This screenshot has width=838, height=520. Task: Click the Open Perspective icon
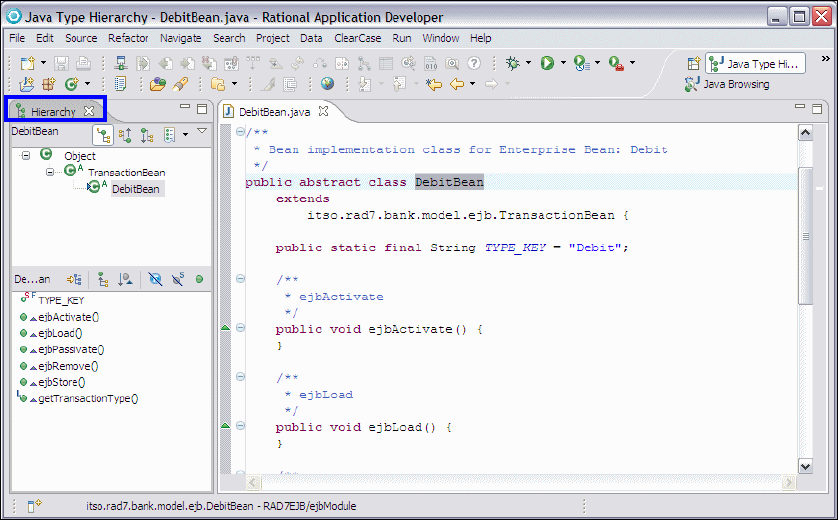pos(693,63)
